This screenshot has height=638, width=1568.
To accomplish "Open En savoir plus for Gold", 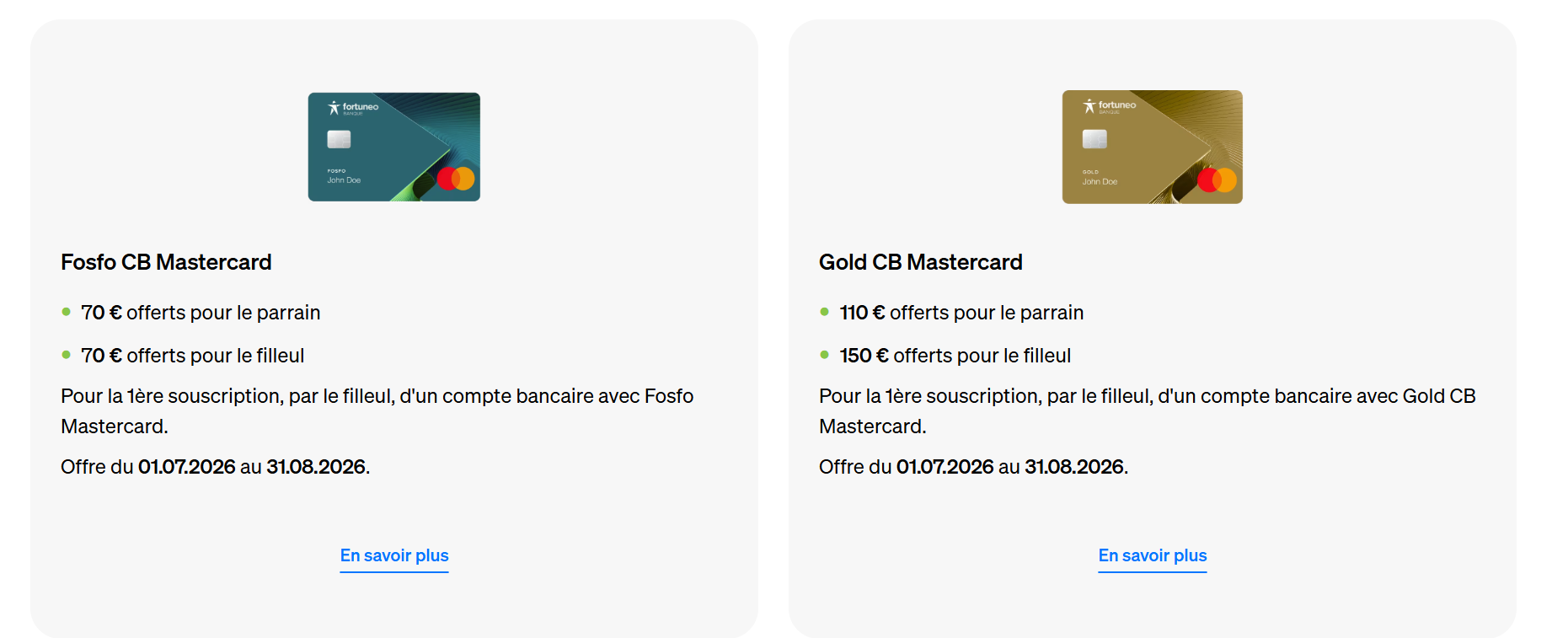I will click(1153, 556).
